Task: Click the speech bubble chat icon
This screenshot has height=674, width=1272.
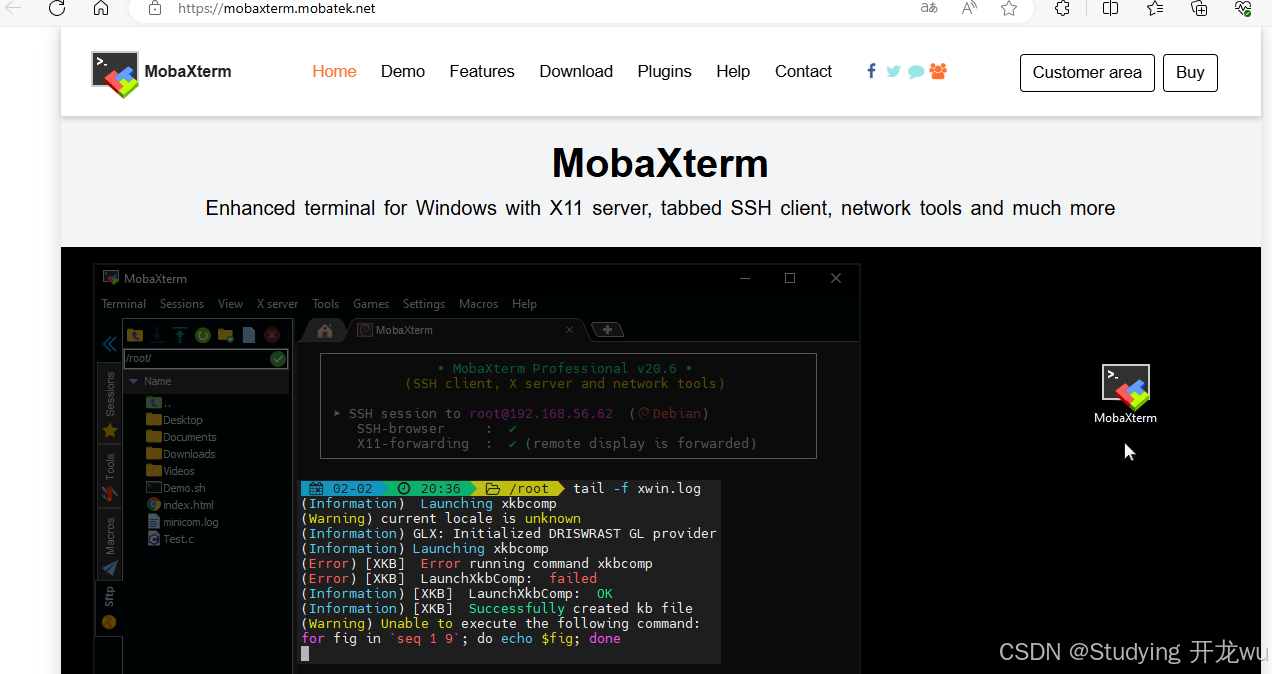Action: [x=915, y=72]
